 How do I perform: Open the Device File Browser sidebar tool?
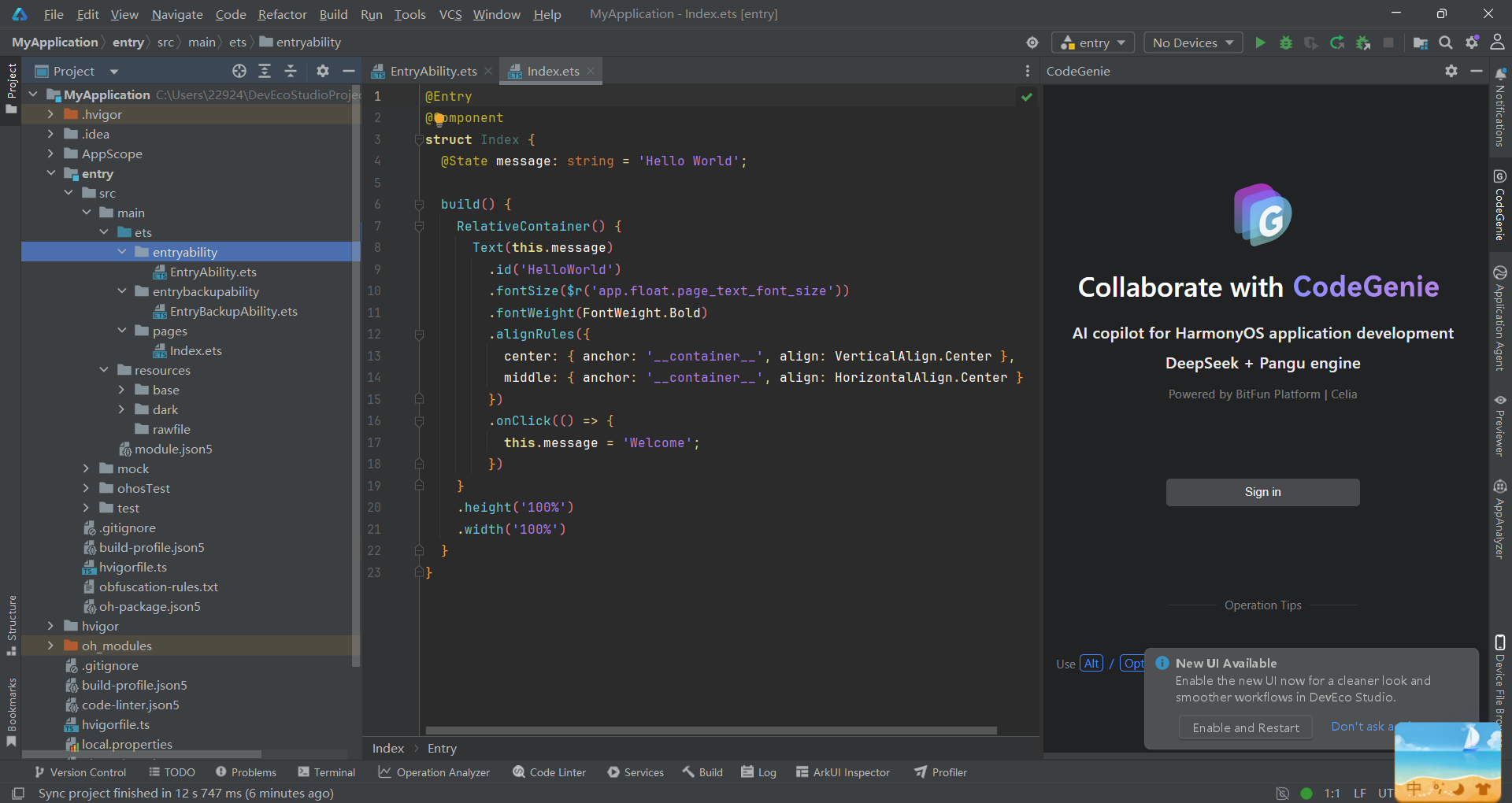tap(1500, 679)
